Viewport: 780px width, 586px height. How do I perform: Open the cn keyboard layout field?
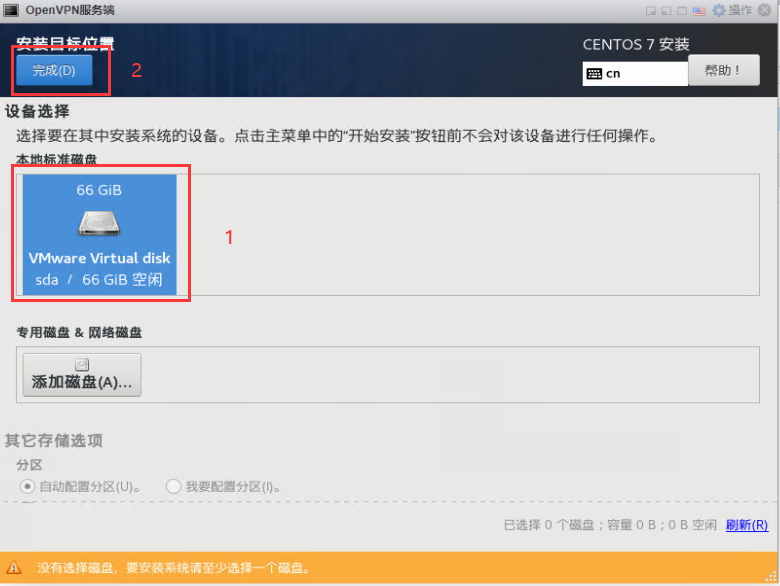[x=635, y=74]
